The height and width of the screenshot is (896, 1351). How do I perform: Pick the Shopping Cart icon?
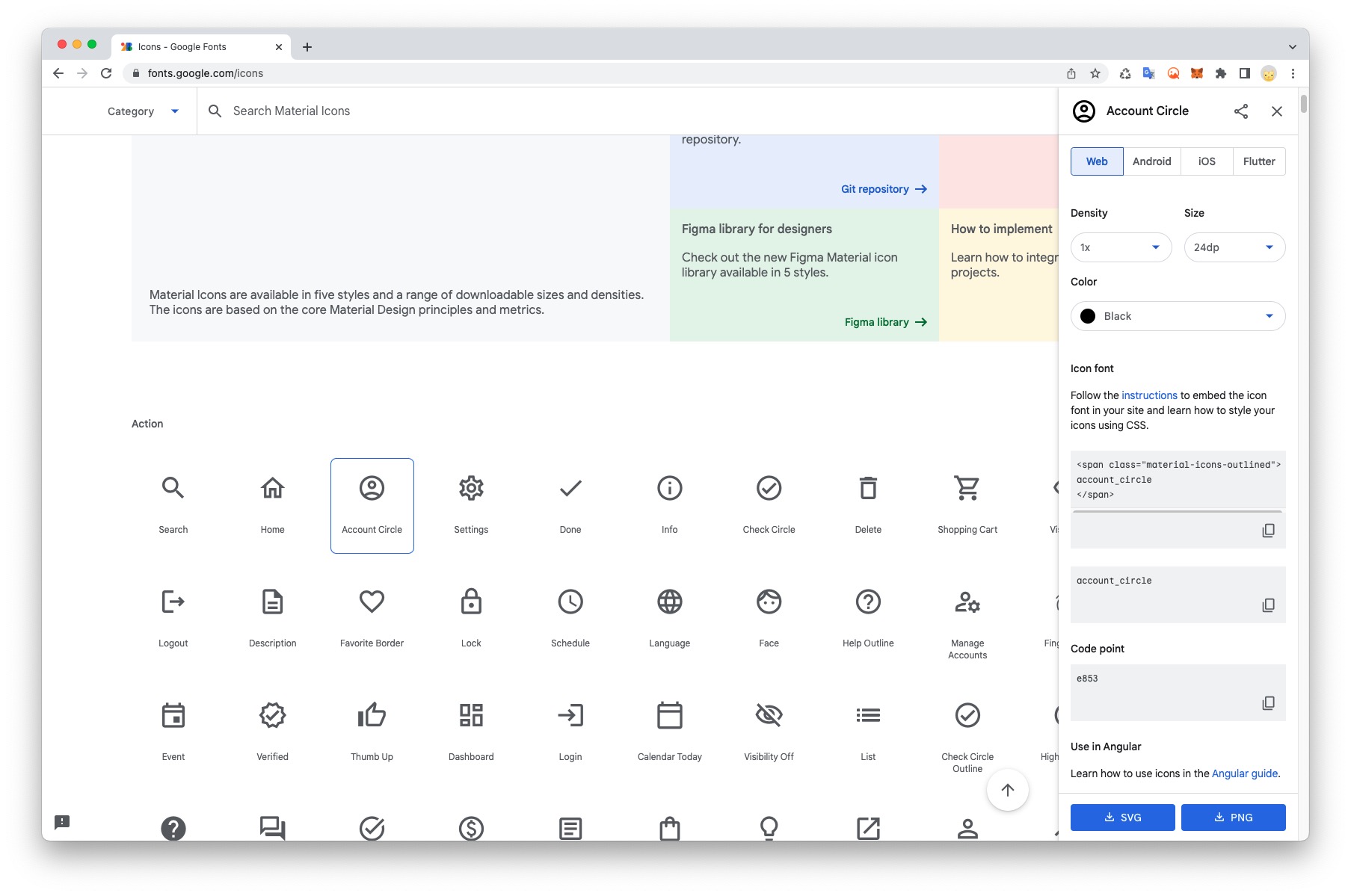click(967, 489)
